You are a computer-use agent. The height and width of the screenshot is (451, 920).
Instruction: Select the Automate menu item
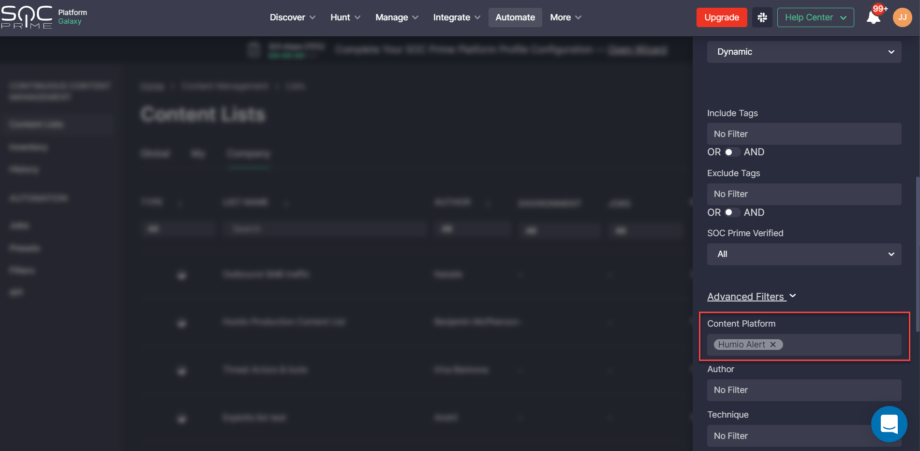coord(515,17)
